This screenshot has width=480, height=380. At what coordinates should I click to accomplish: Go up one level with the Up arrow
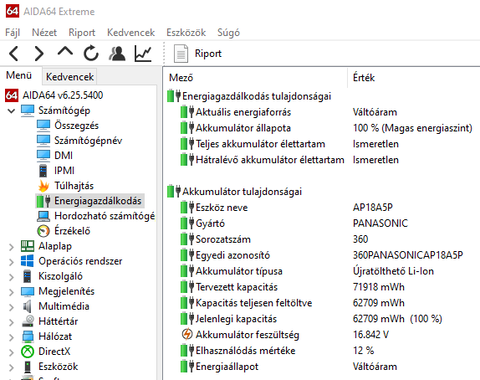65,52
